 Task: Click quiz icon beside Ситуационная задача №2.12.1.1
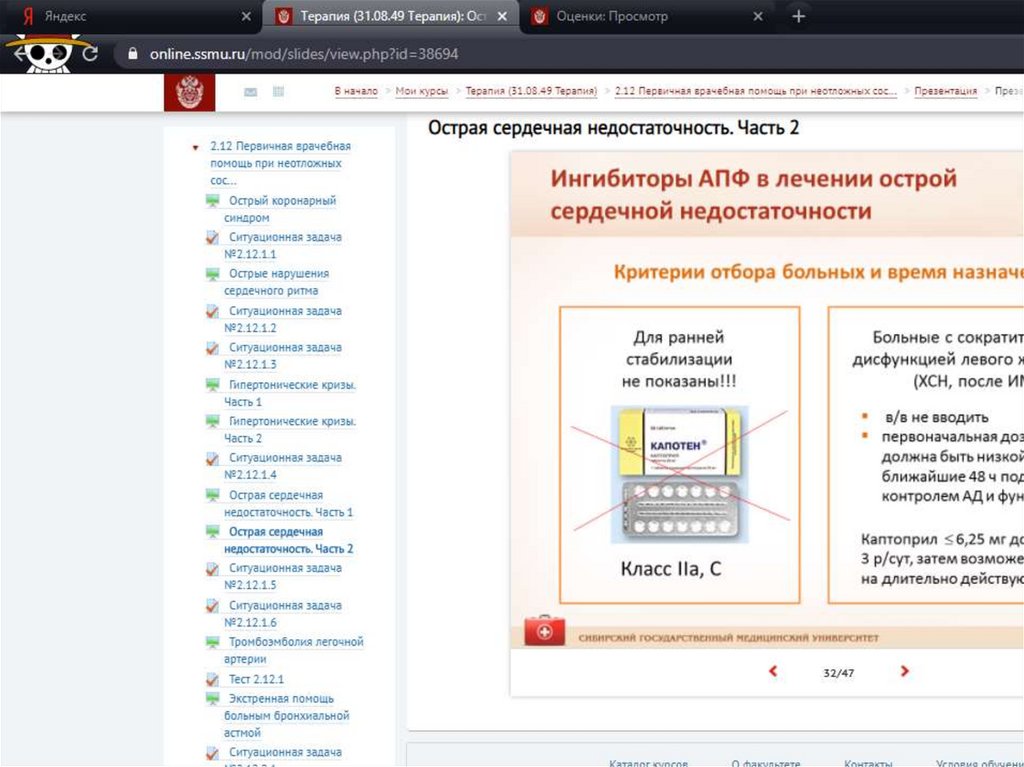(x=213, y=238)
